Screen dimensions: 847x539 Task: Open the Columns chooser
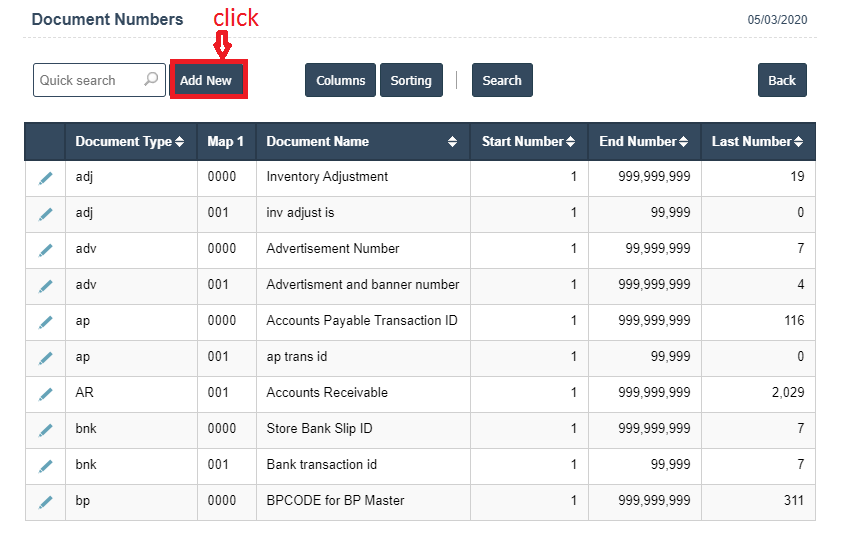(340, 81)
